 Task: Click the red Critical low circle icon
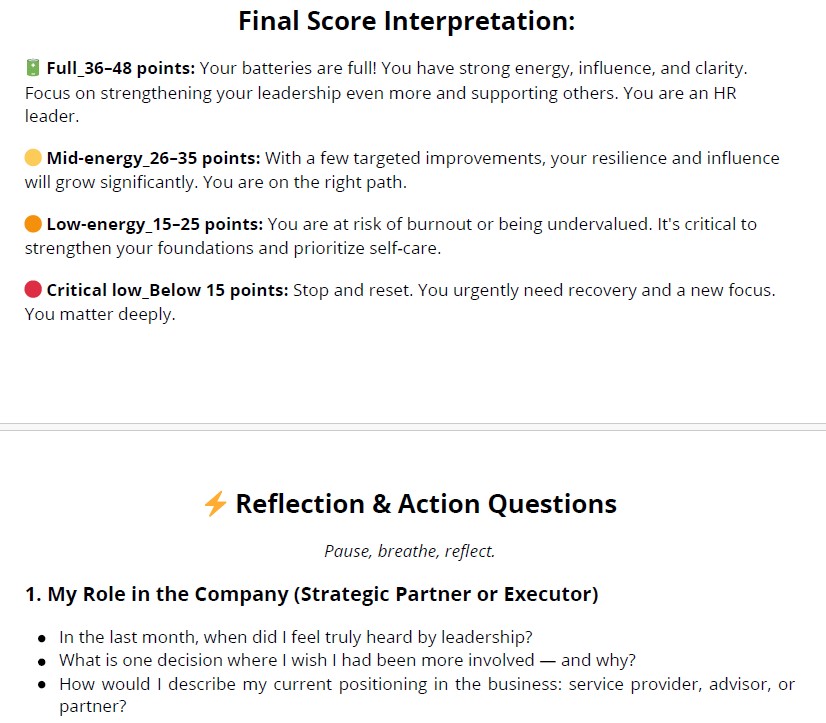33,290
